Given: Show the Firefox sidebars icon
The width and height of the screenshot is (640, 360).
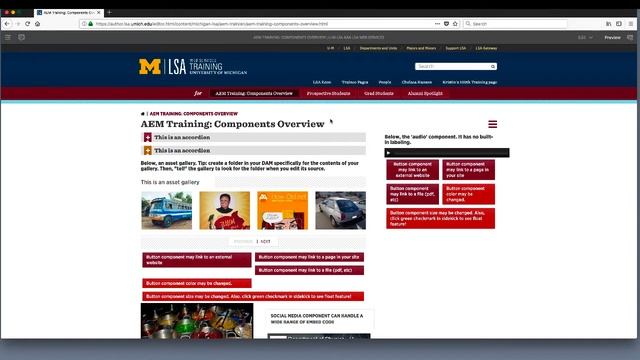Looking at the screenshot, I should pos(619,24).
